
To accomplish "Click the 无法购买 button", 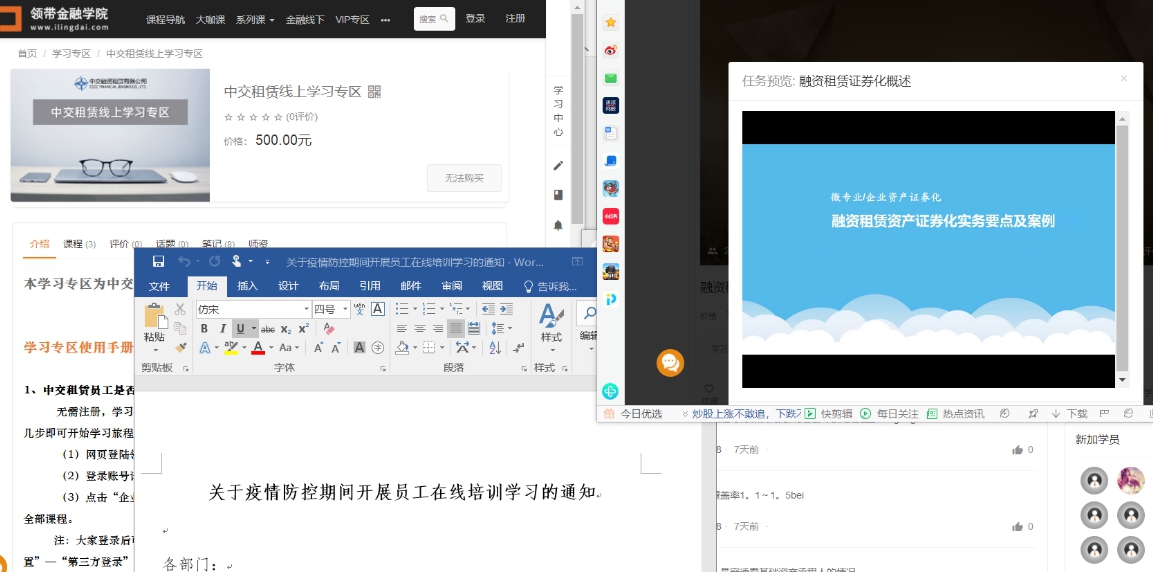I will [463, 178].
